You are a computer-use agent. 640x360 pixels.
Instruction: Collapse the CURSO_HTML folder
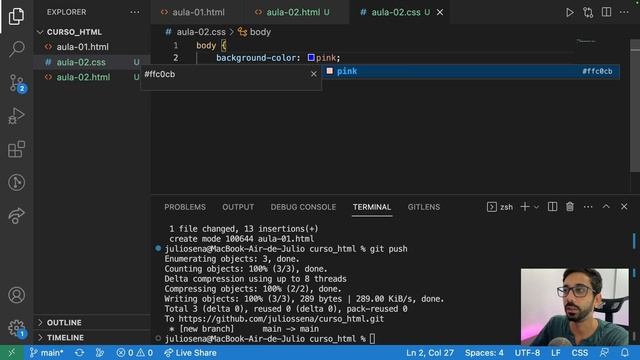pyautogui.click(x=74, y=32)
